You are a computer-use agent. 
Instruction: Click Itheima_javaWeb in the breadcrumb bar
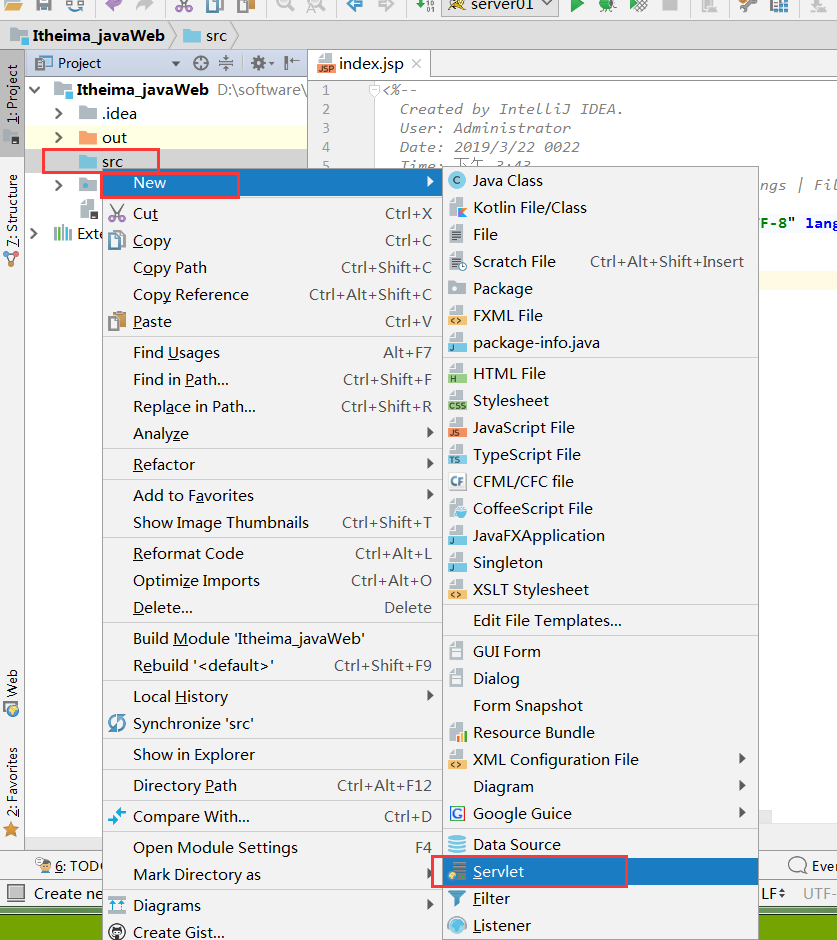(88, 36)
